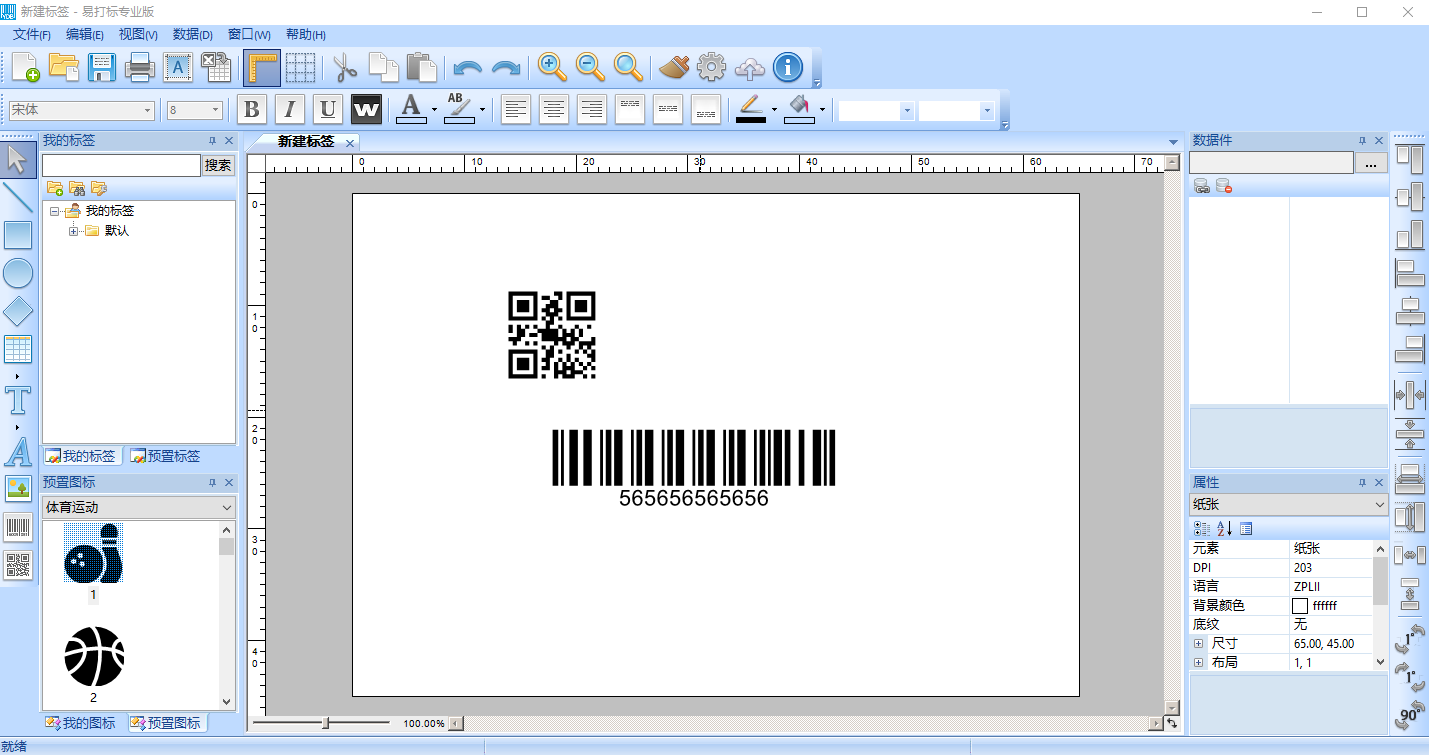Toggle italic text formatting
Viewport: 1429px width, 755px height.
pos(290,109)
